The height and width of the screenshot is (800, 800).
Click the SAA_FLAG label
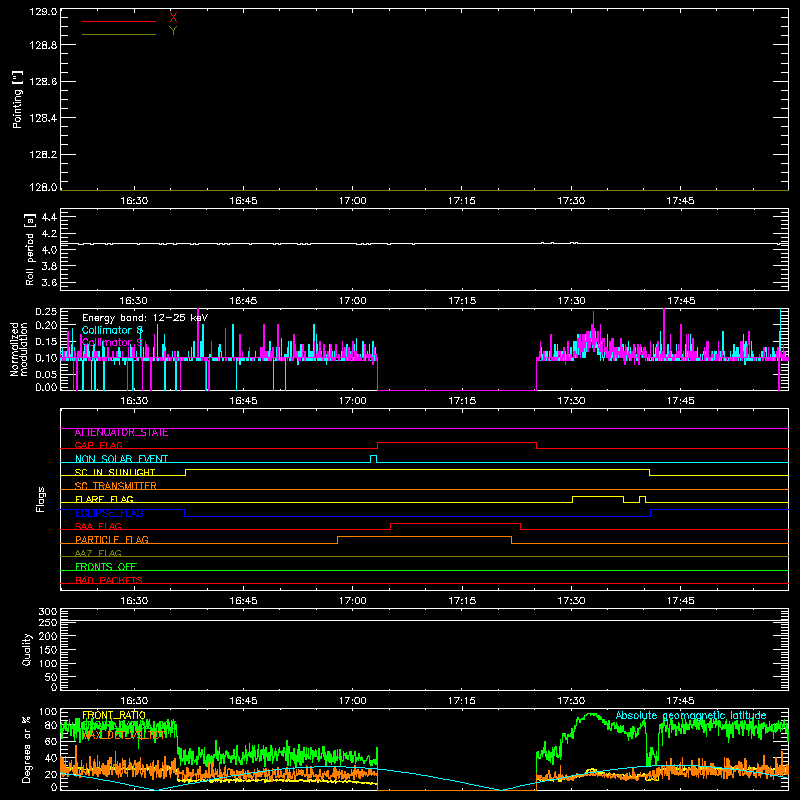point(98,526)
